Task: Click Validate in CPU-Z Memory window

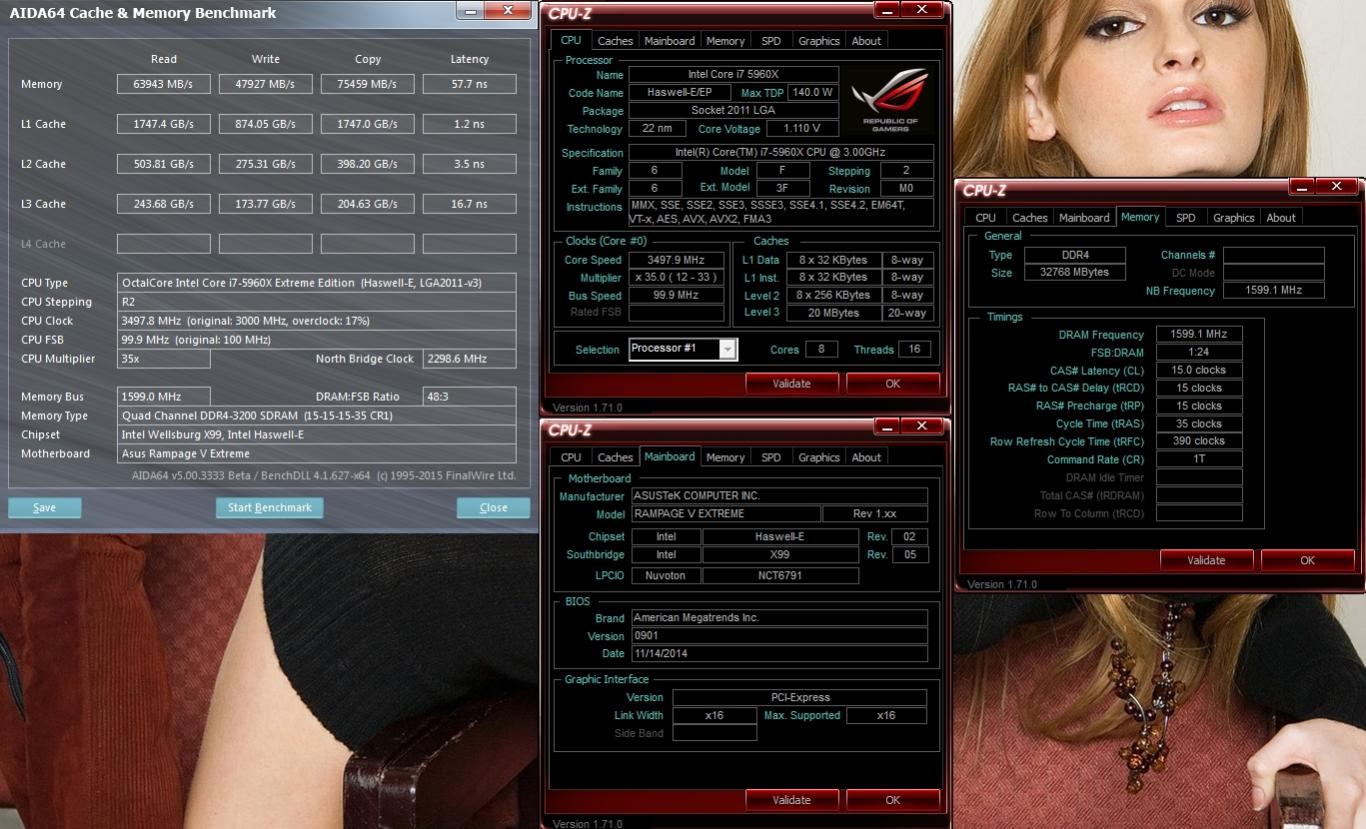Action: (1206, 560)
